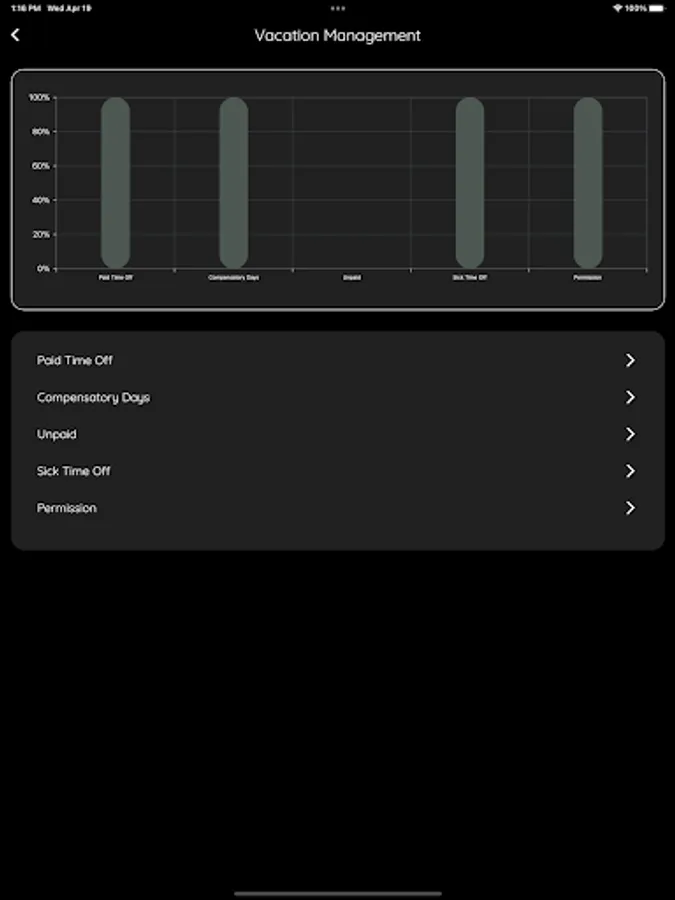Click the Unpaid axis label in chart
The width and height of the screenshot is (675, 900).
tap(352, 277)
